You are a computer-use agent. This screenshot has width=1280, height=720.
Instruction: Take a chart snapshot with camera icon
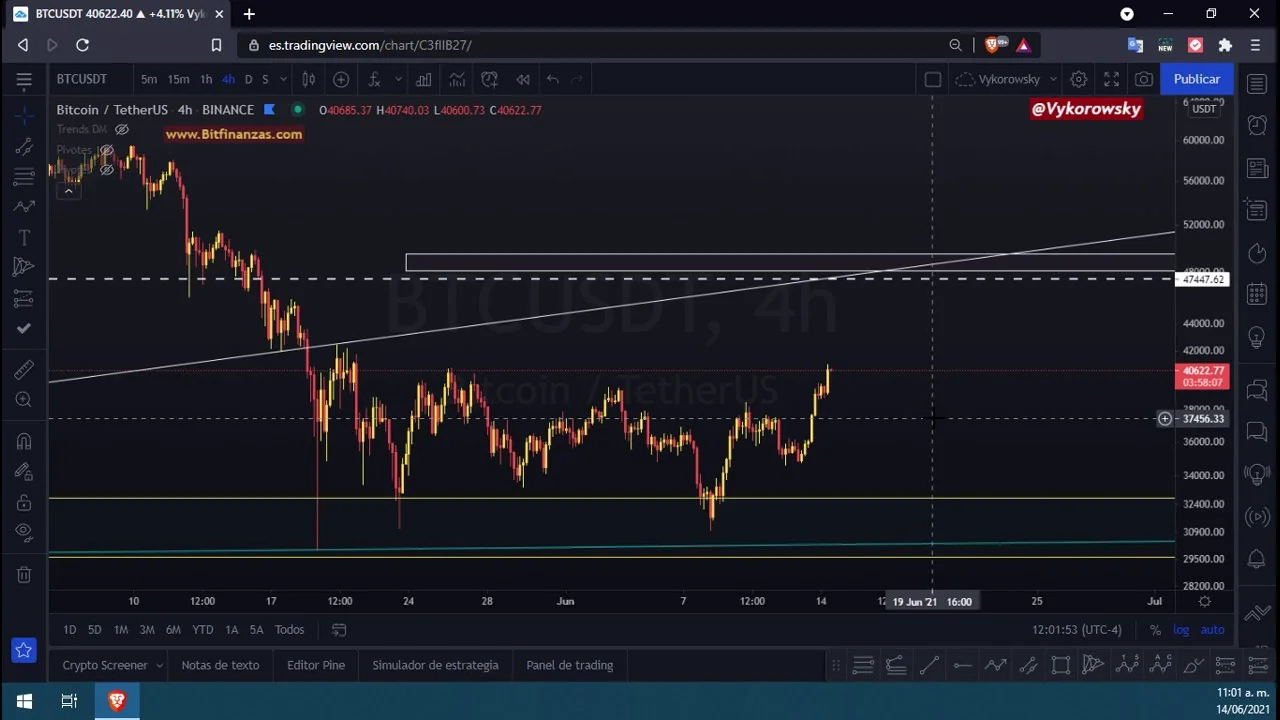[x=1144, y=79]
